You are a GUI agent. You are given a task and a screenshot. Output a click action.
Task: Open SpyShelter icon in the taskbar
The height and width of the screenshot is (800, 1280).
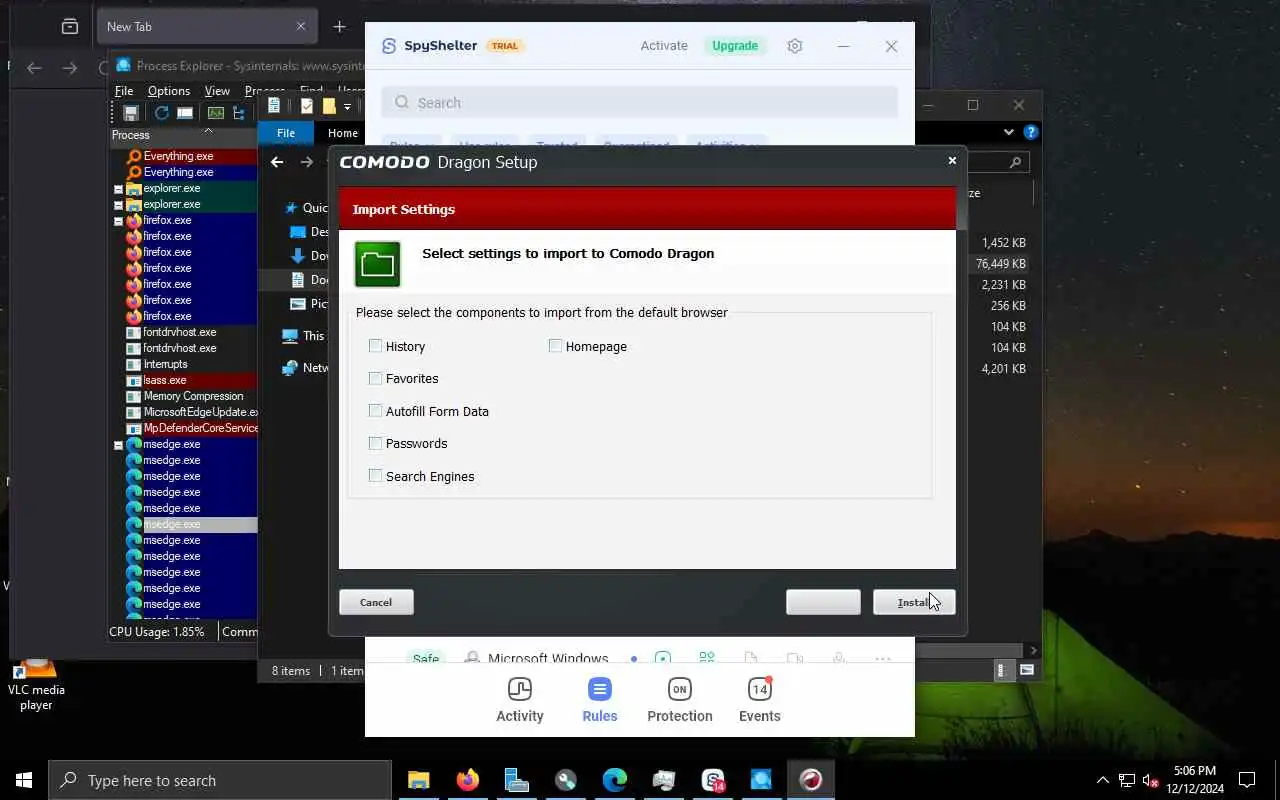713,780
